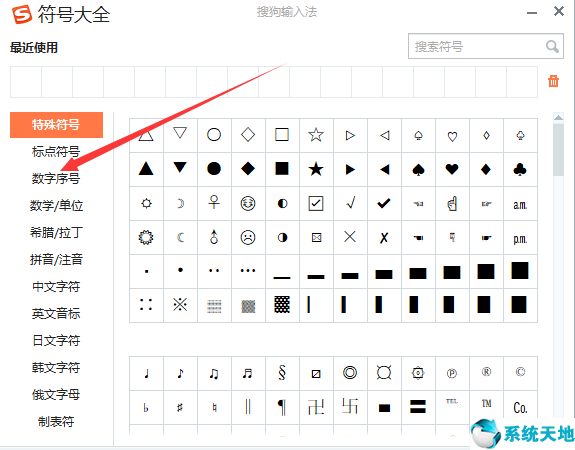This screenshot has height=450, width=575.
Task: Clear recent symbols with trash icon
Action: coord(553,81)
